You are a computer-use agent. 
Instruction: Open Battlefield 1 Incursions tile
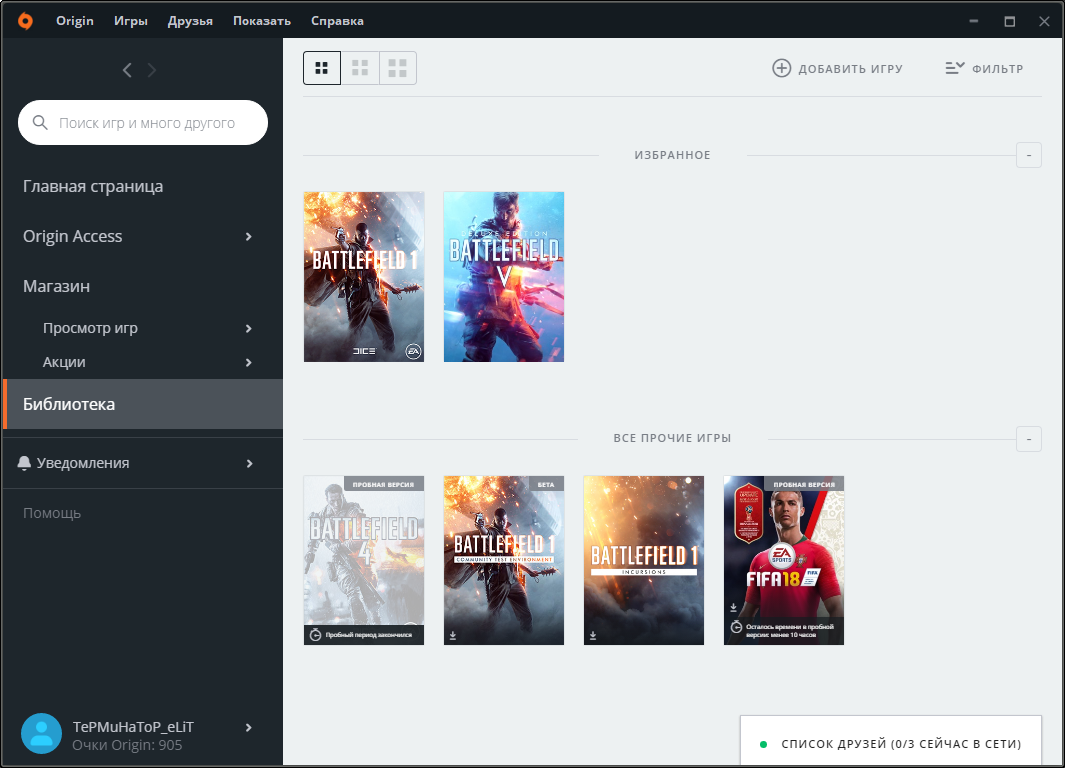[643, 560]
